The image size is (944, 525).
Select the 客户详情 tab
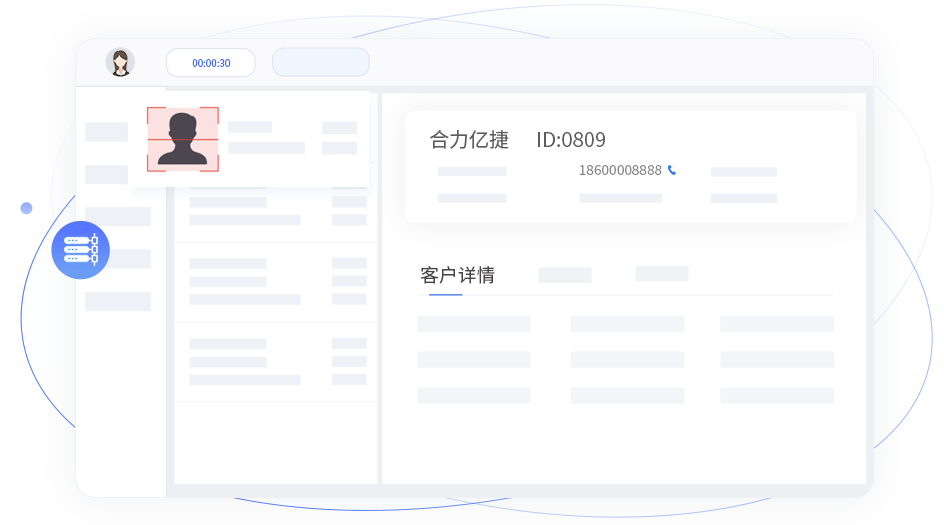457,275
